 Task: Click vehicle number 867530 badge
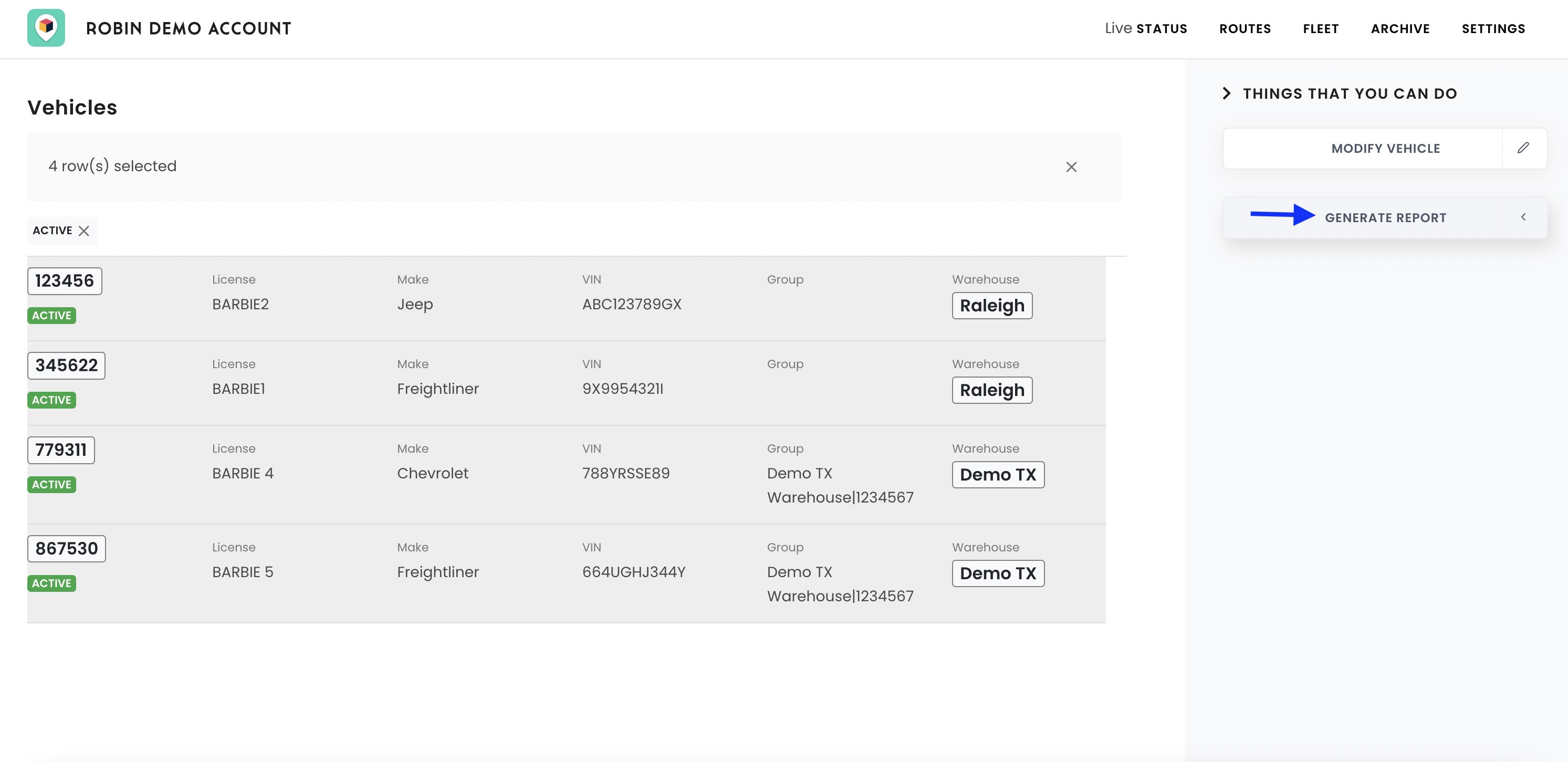click(66, 548)
